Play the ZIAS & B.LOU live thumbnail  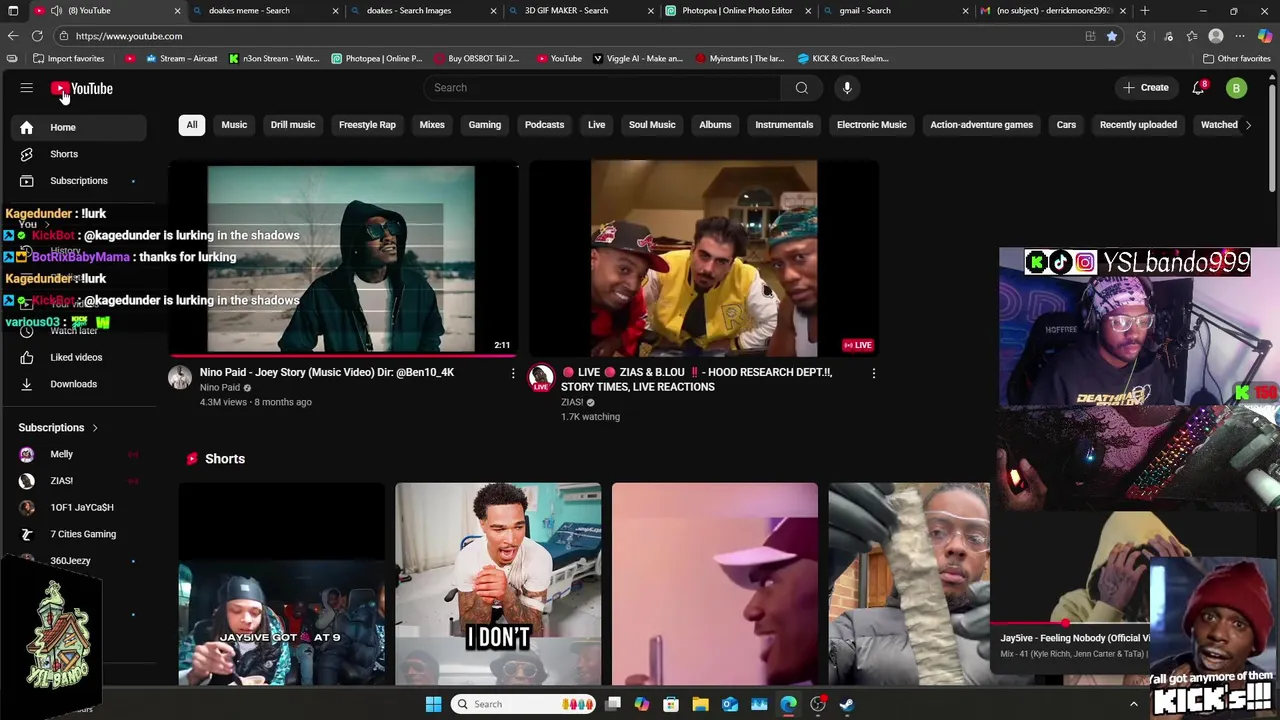703,258
